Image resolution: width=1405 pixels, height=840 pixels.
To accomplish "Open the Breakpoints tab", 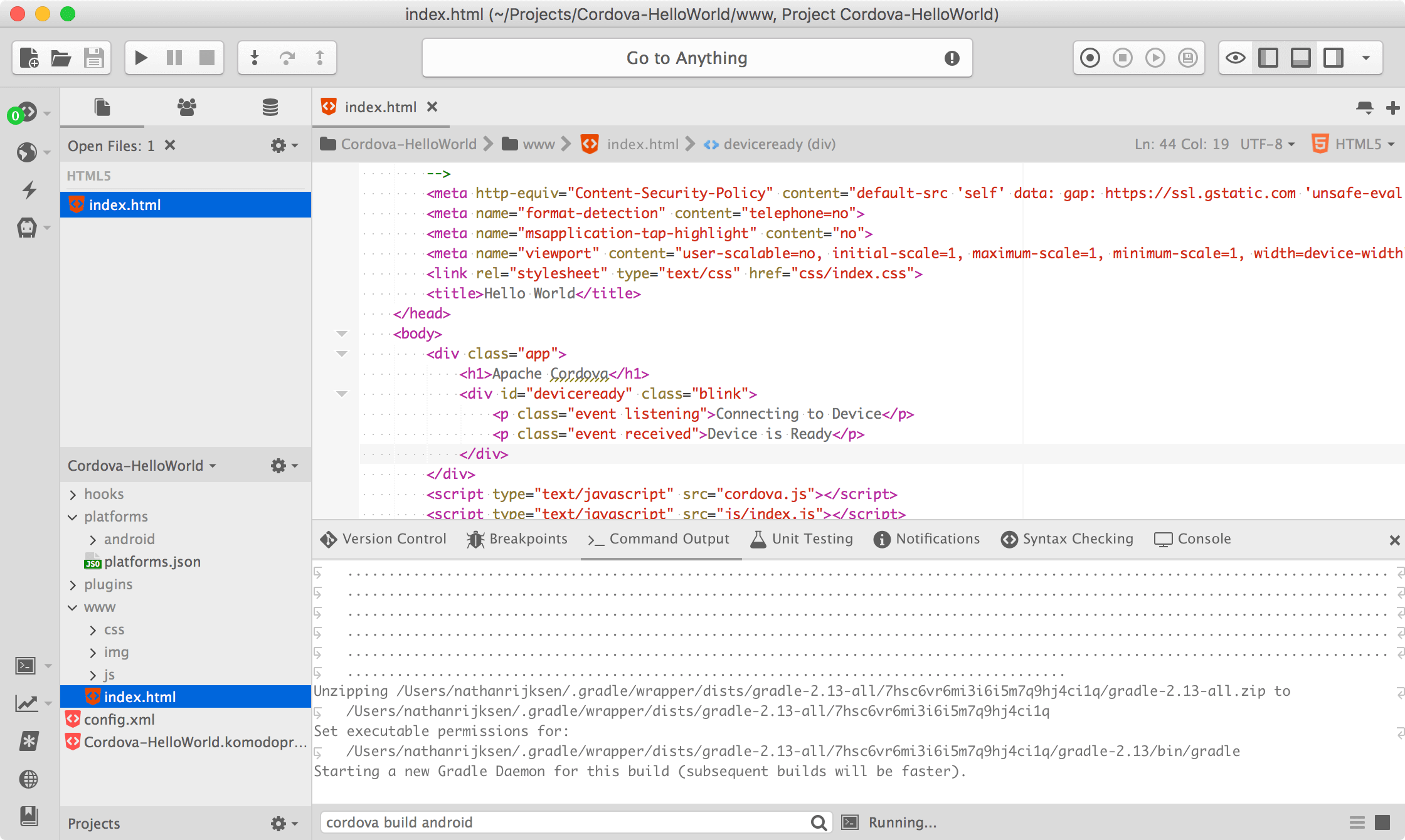I will coord(517,539).
